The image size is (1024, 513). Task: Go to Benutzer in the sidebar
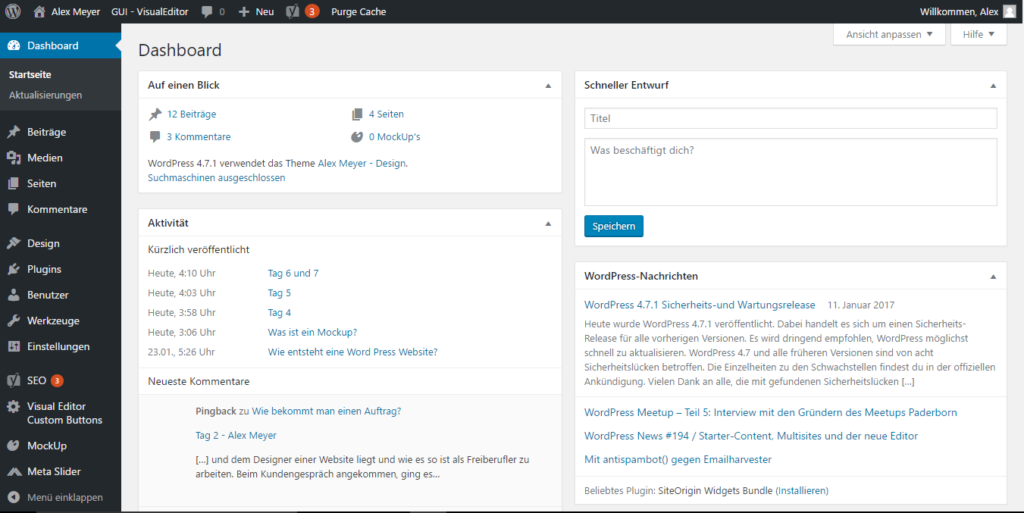[48, 295]
